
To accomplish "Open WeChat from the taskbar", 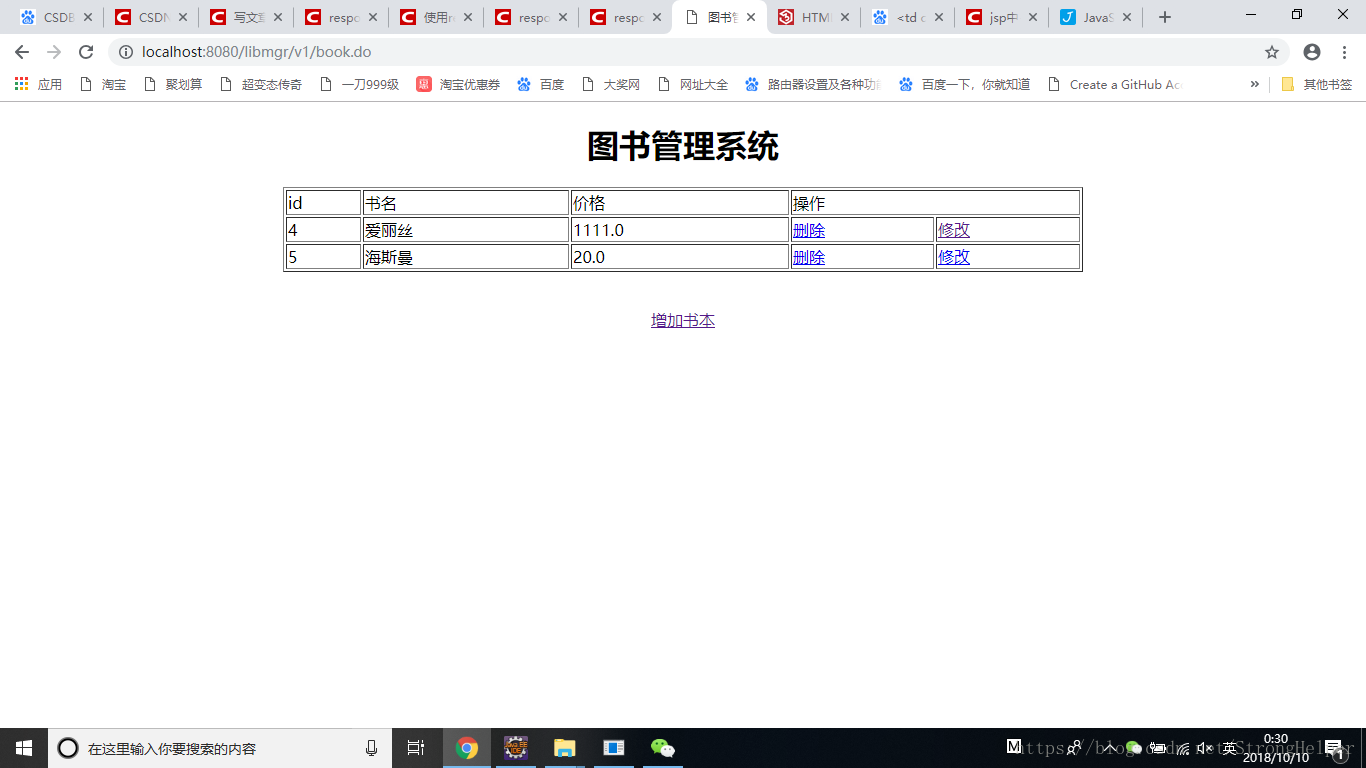I will [x=663, y=748].
